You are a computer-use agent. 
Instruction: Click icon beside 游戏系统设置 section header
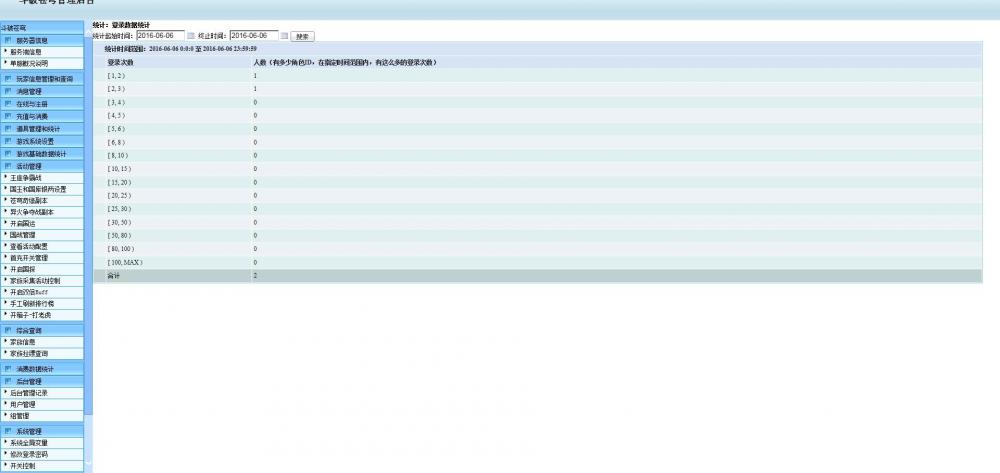8,141
